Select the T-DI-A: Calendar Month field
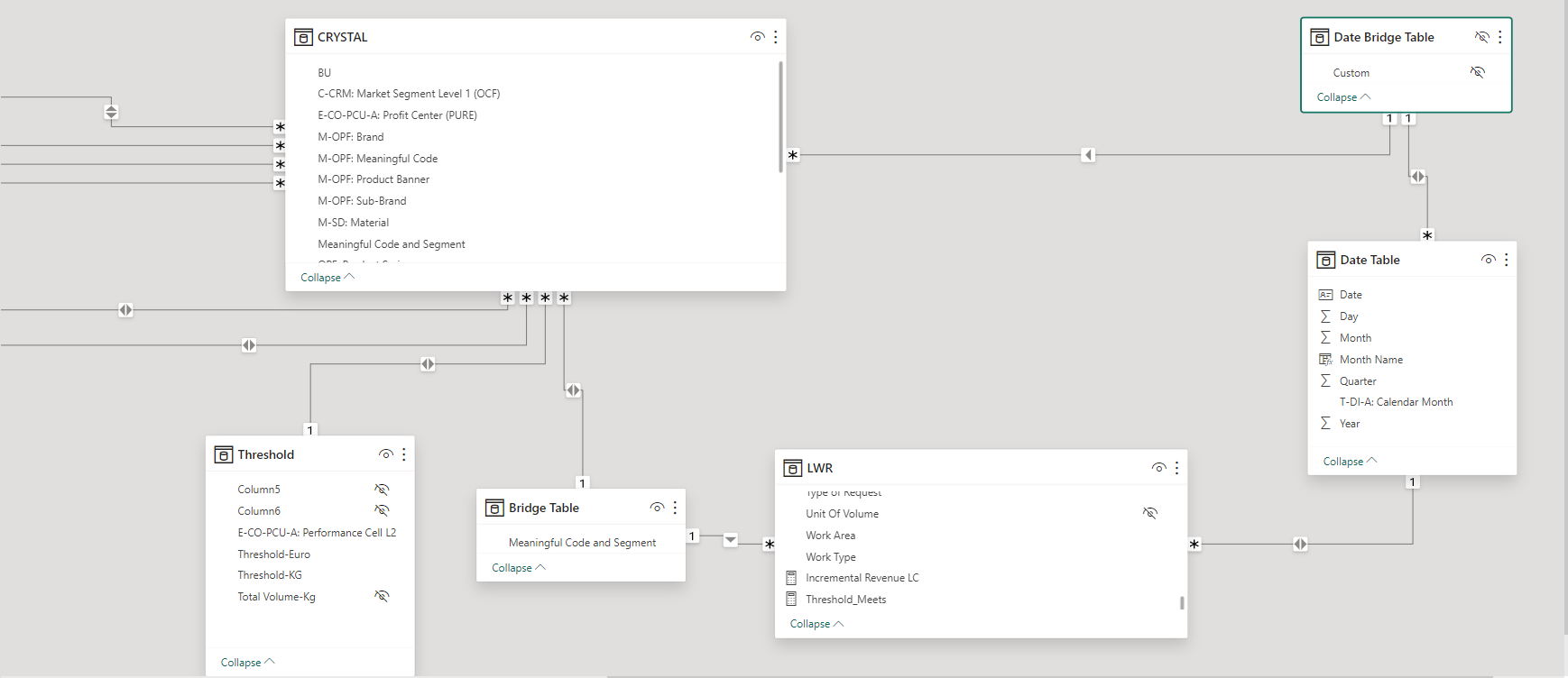1568x678 pixels. pyautogui.click(x=1397, y=402)
